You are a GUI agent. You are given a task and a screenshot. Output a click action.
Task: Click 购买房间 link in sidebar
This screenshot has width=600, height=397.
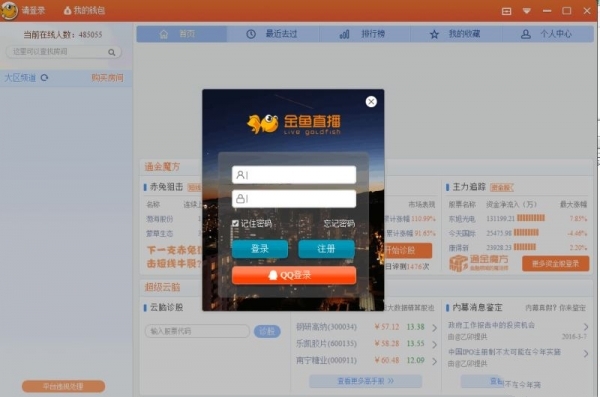point(108,78)
